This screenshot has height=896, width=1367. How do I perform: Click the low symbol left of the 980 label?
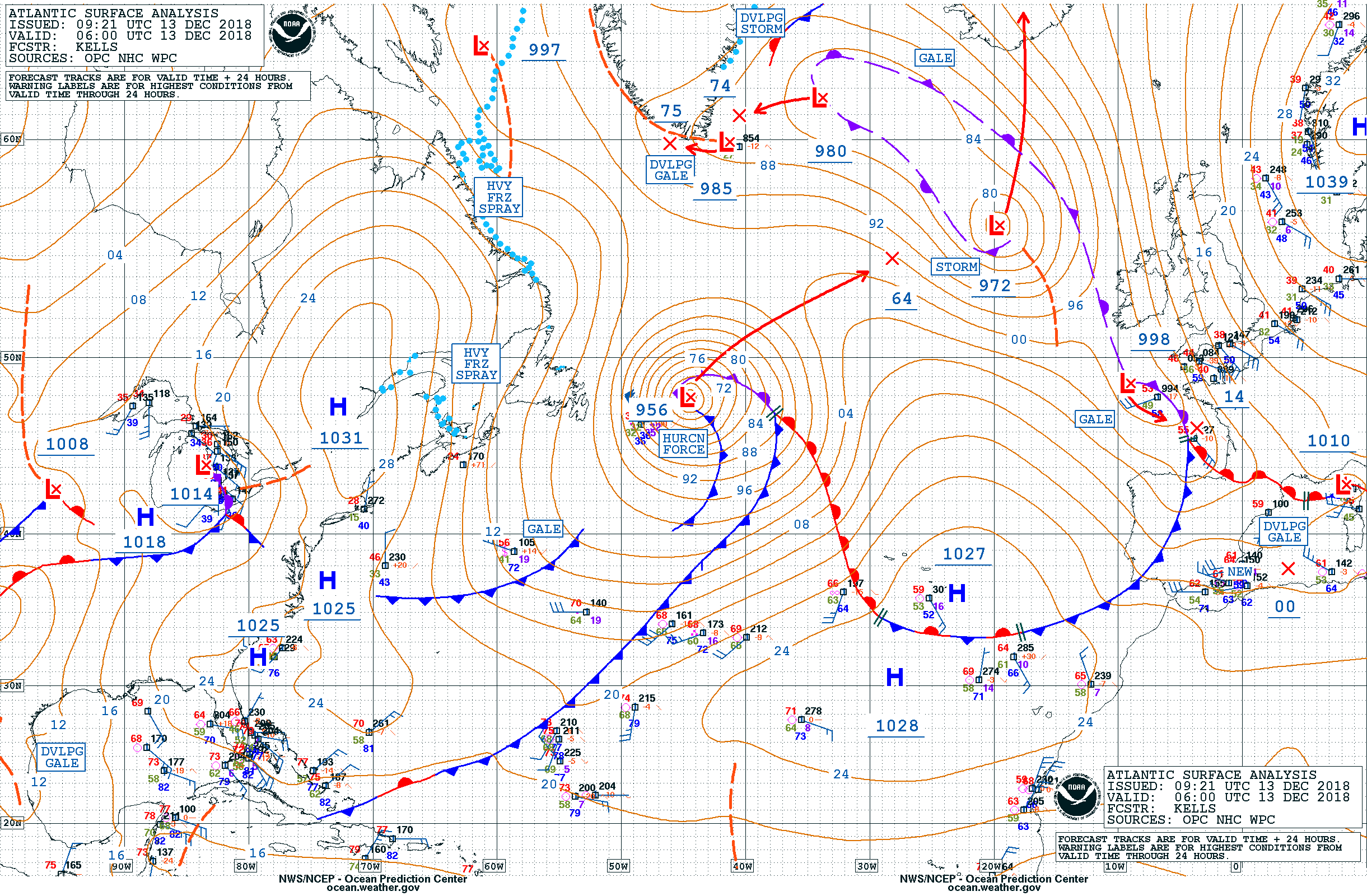pos(821,97)
